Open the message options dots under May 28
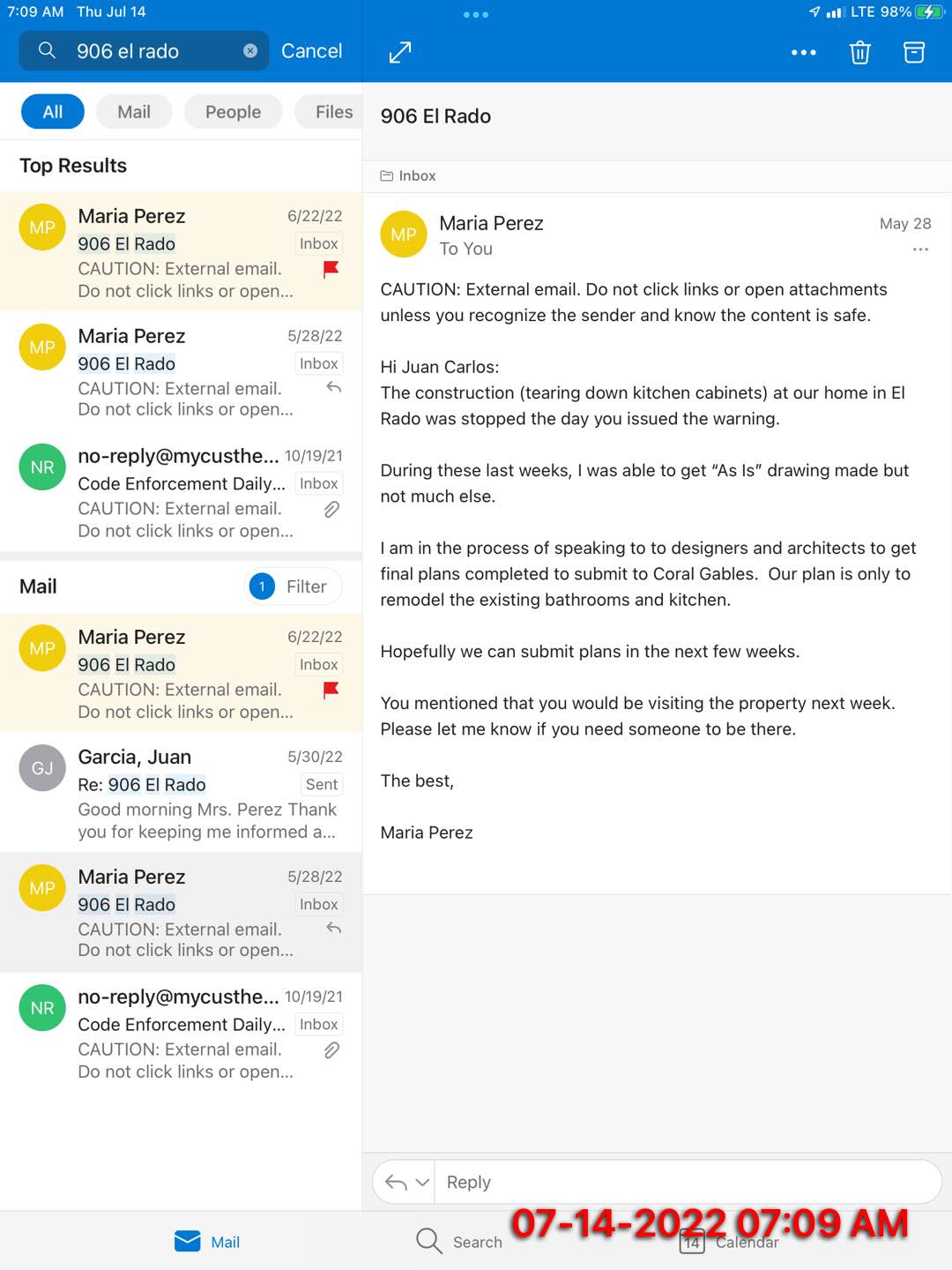This screenshot has width=952, height=1270. tap(920, 250)
